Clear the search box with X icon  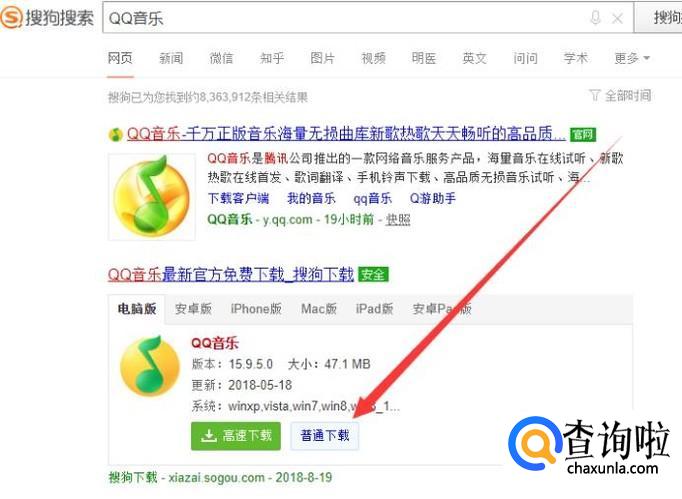(617, 18)
